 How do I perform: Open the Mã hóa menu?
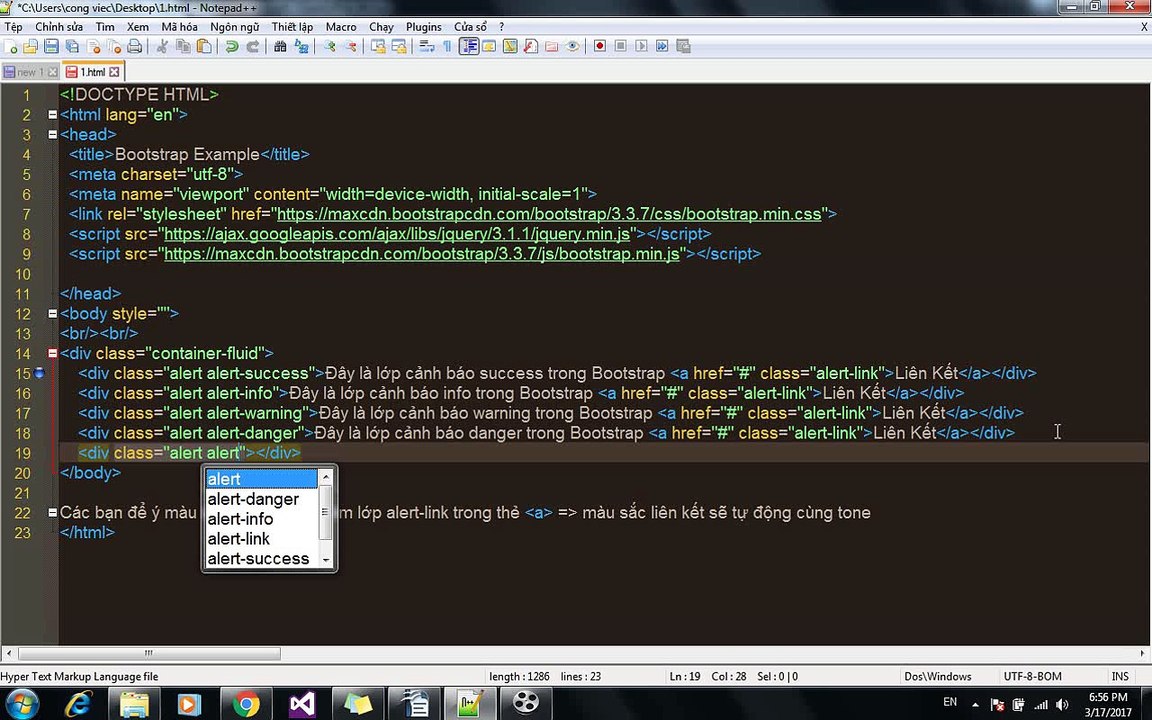[x=179, y=26]
